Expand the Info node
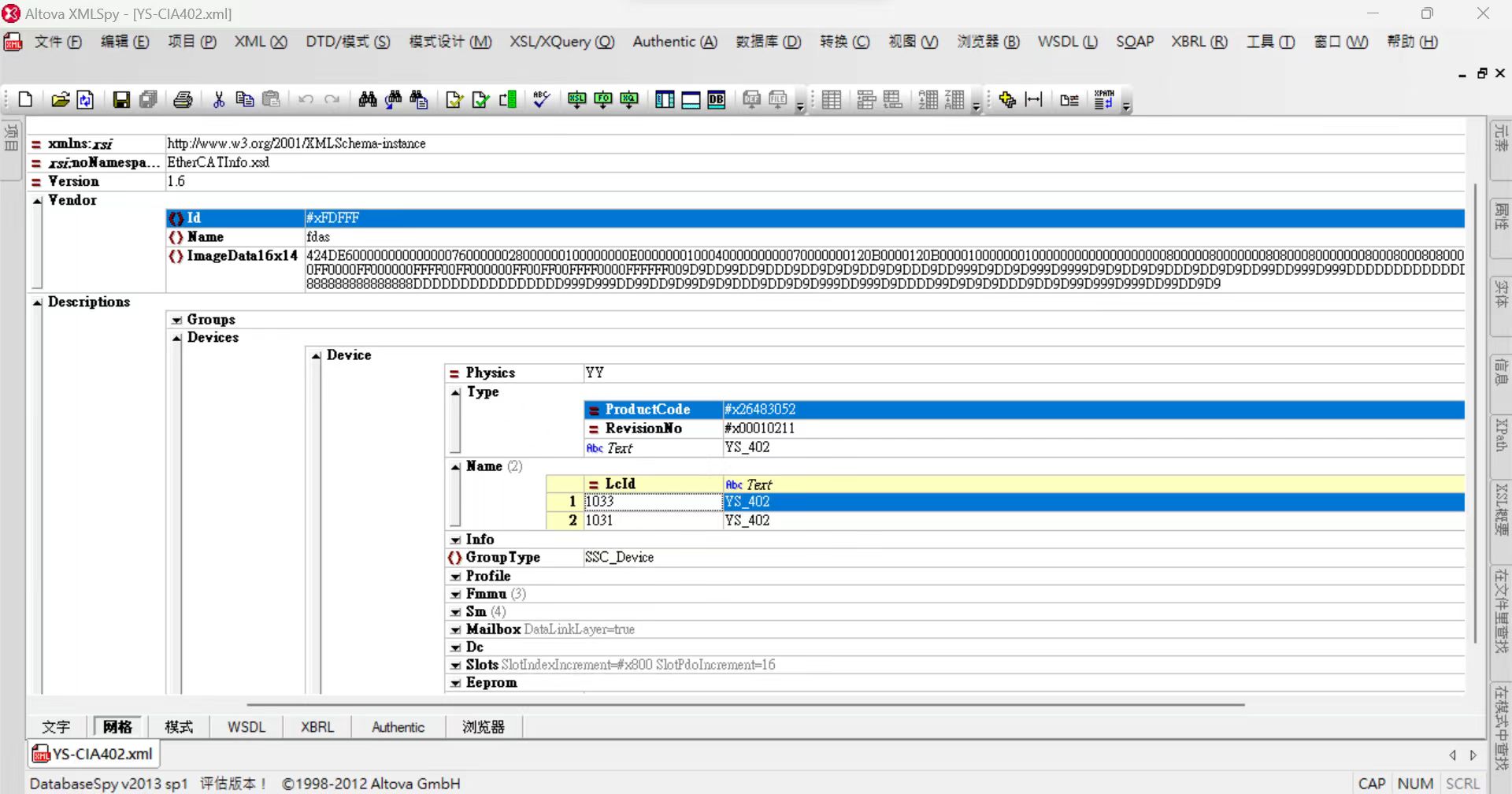 pyautogui.click(x=455, y=540)
